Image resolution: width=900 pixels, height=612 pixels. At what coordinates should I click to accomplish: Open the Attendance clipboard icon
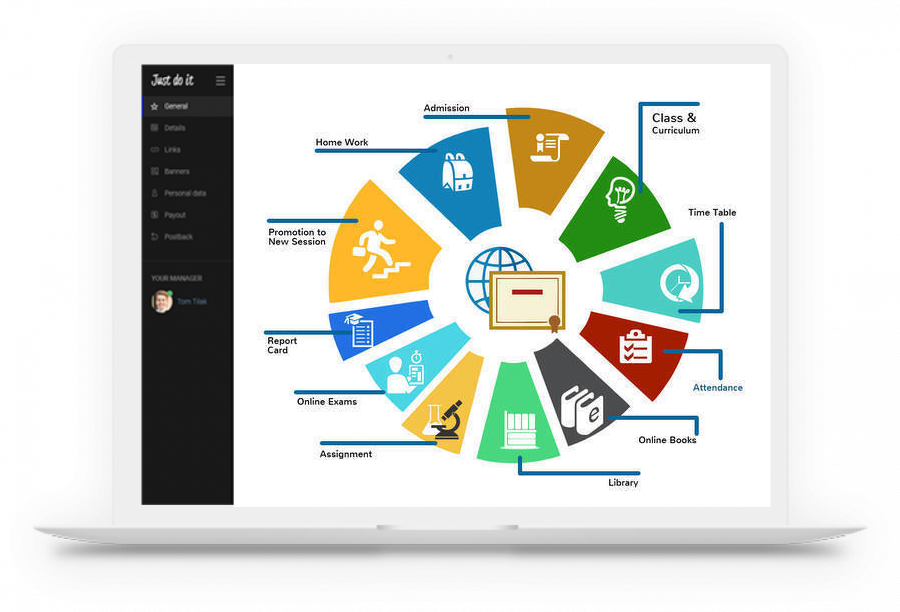pos(635,347)
